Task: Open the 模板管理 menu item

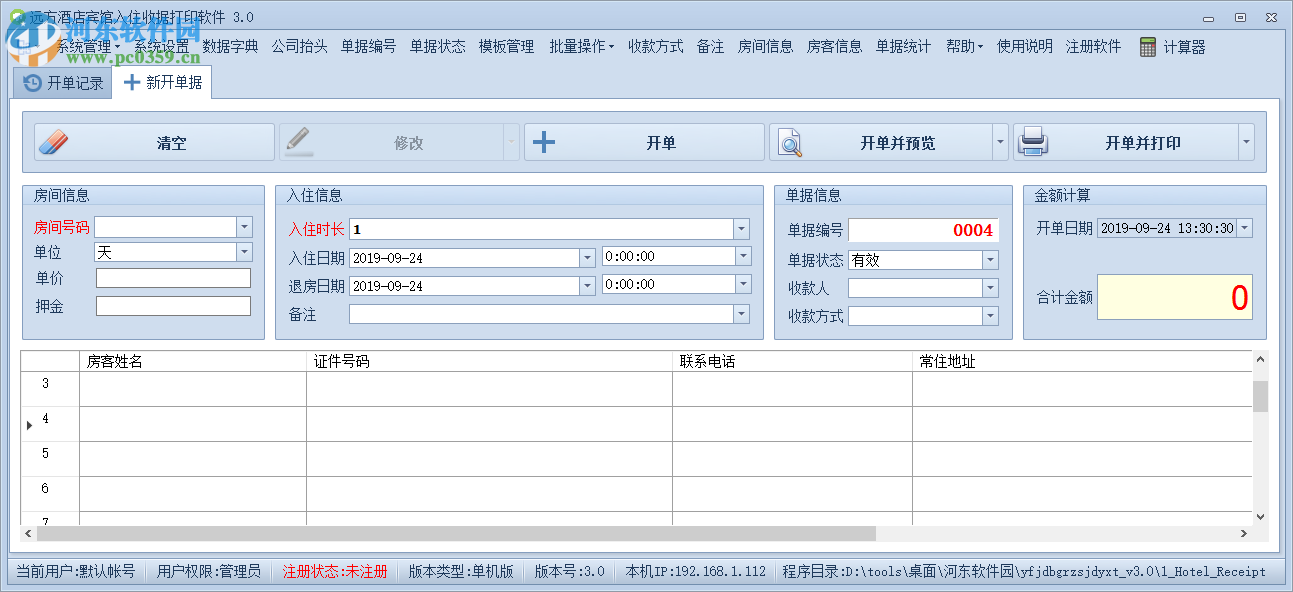Action: pos(506,46)
